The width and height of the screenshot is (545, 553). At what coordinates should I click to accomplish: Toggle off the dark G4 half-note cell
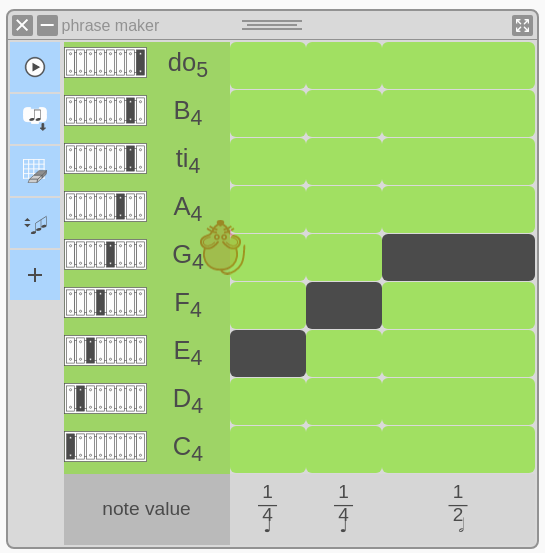[x=458, y=257]
